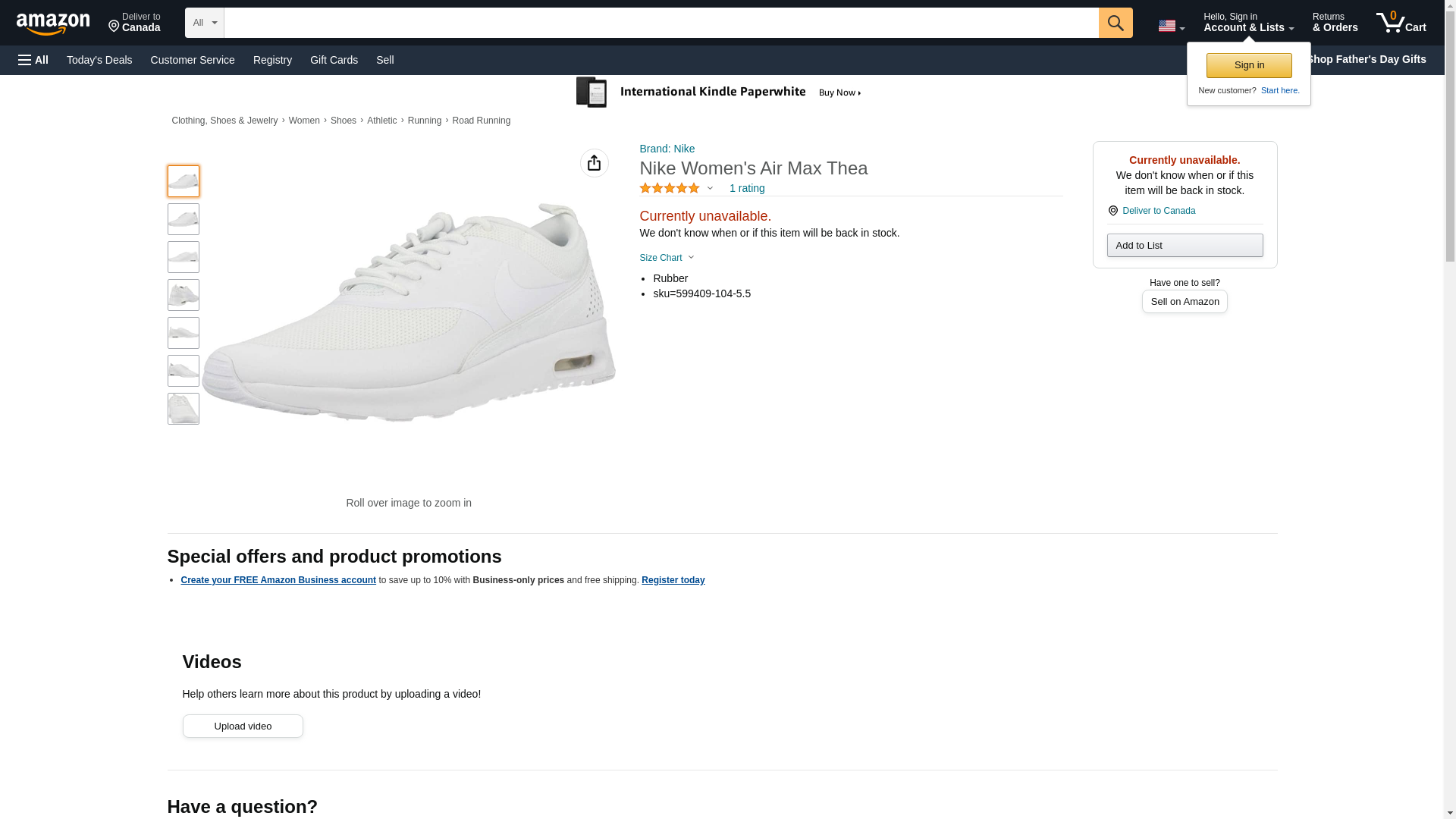Click the US flag language selector

(1171, 26)
